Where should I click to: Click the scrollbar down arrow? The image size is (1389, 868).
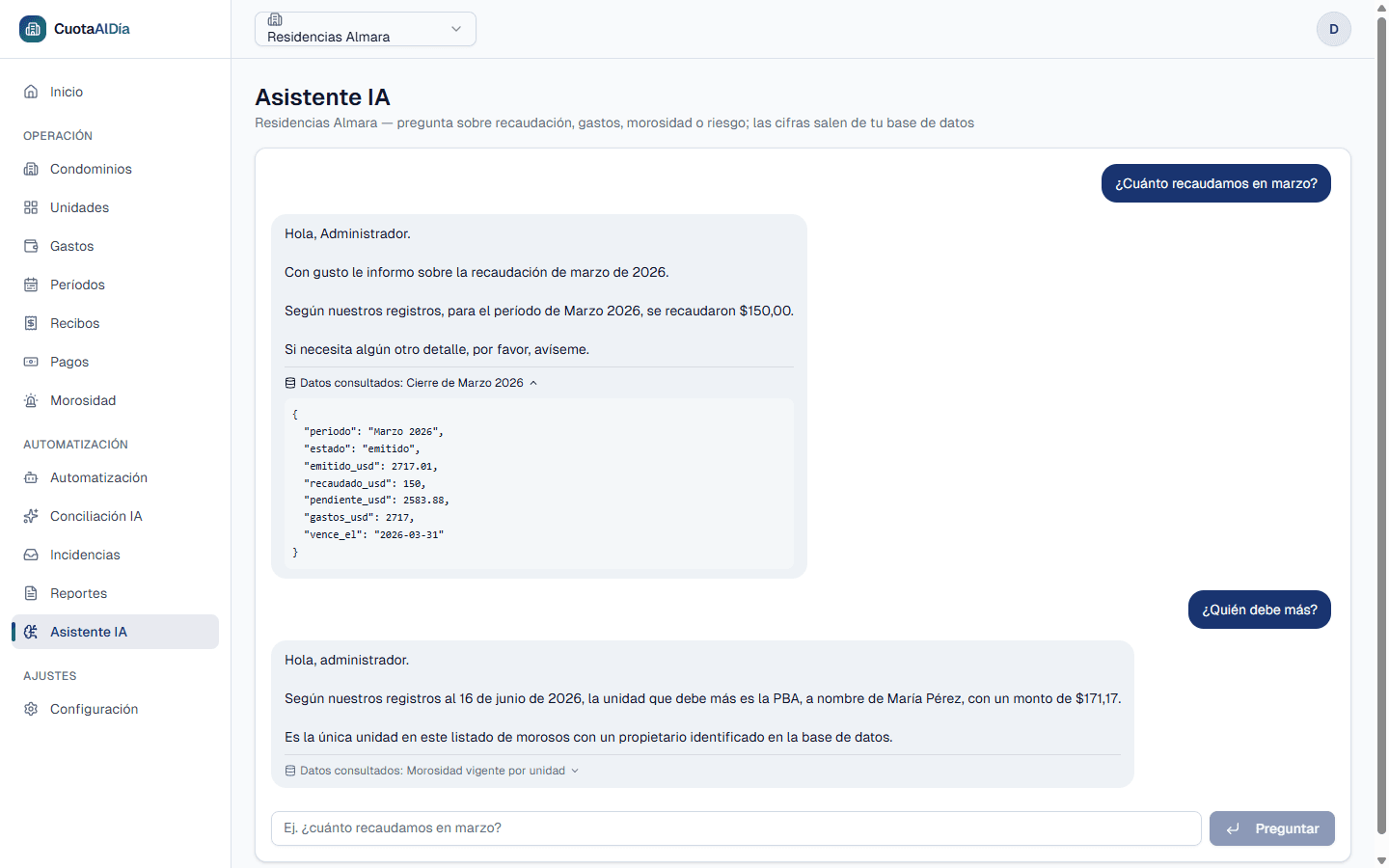coord(1381,859)
